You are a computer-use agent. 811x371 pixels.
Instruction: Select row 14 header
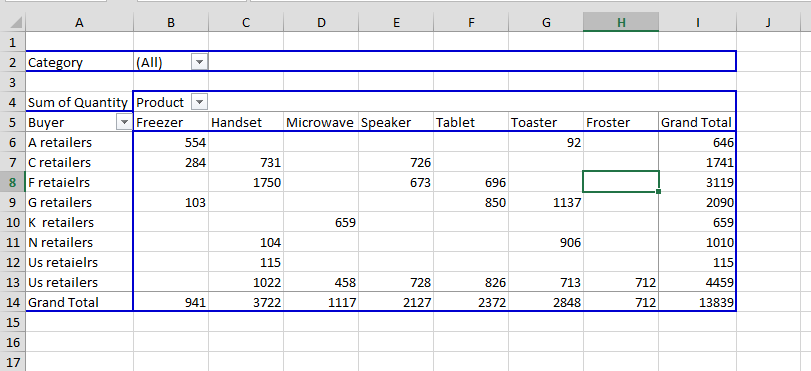pos(13,302)
